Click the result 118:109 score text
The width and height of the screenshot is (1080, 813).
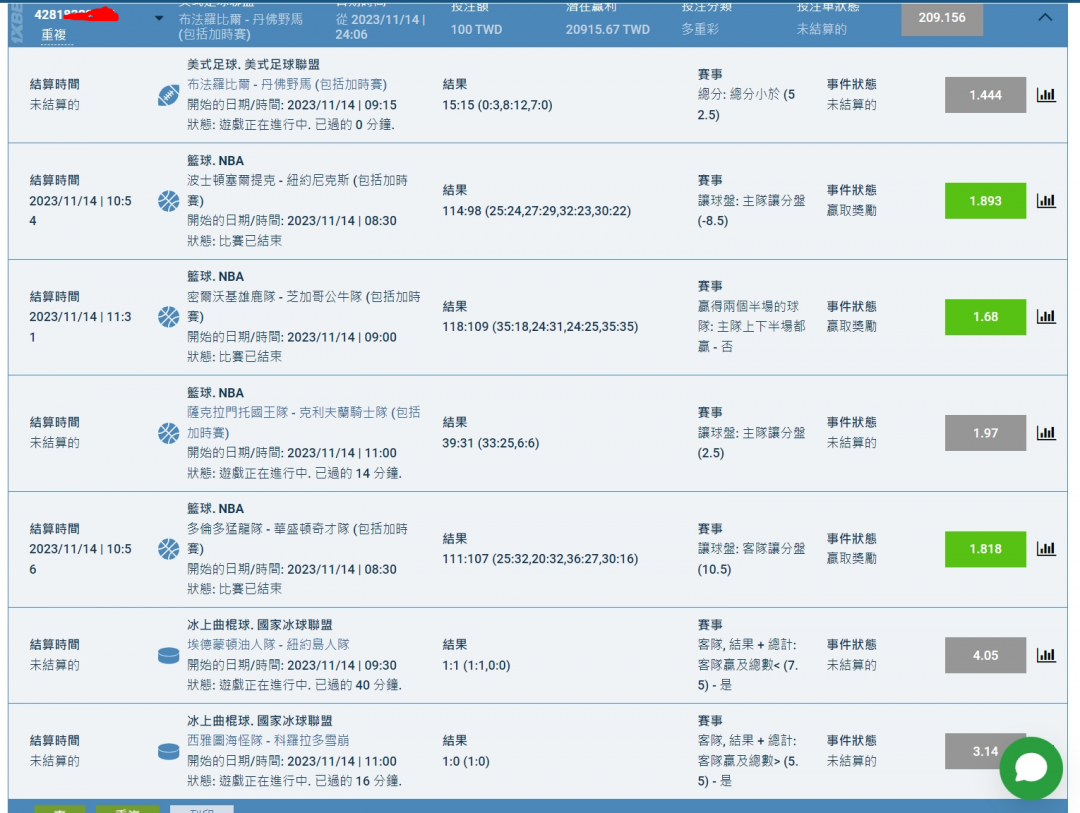tap(540, 327)
